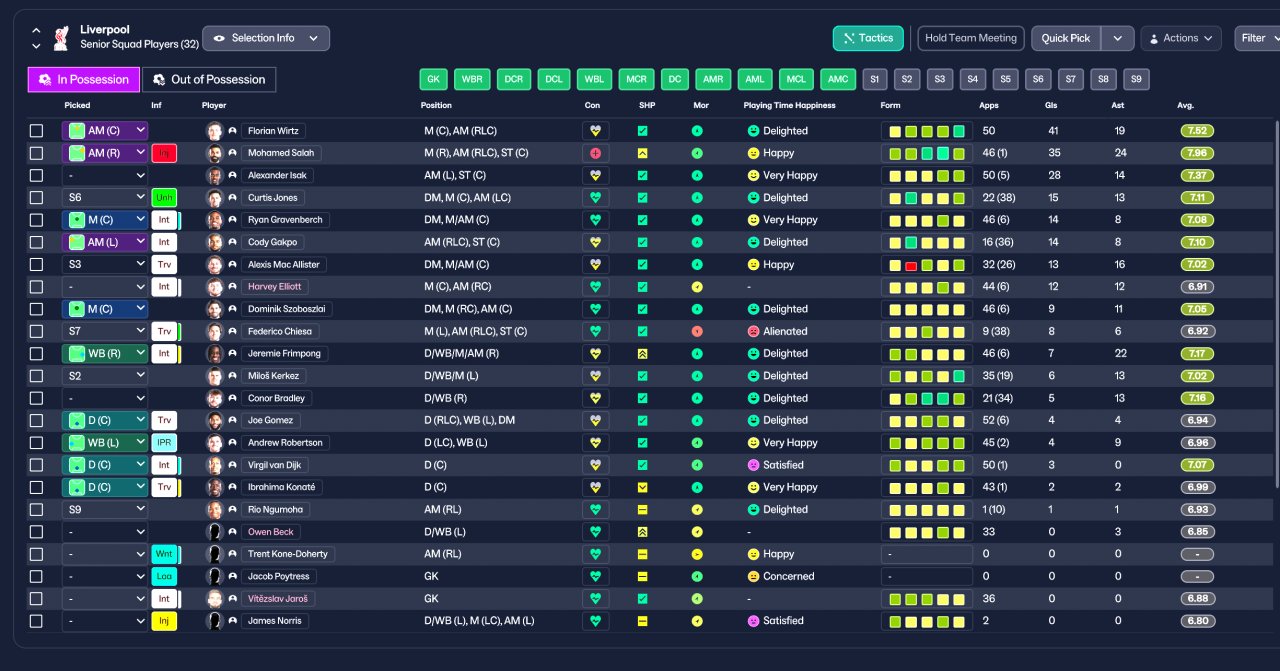
Task: Switch to the In Possession tab
Action: point(84,80)
